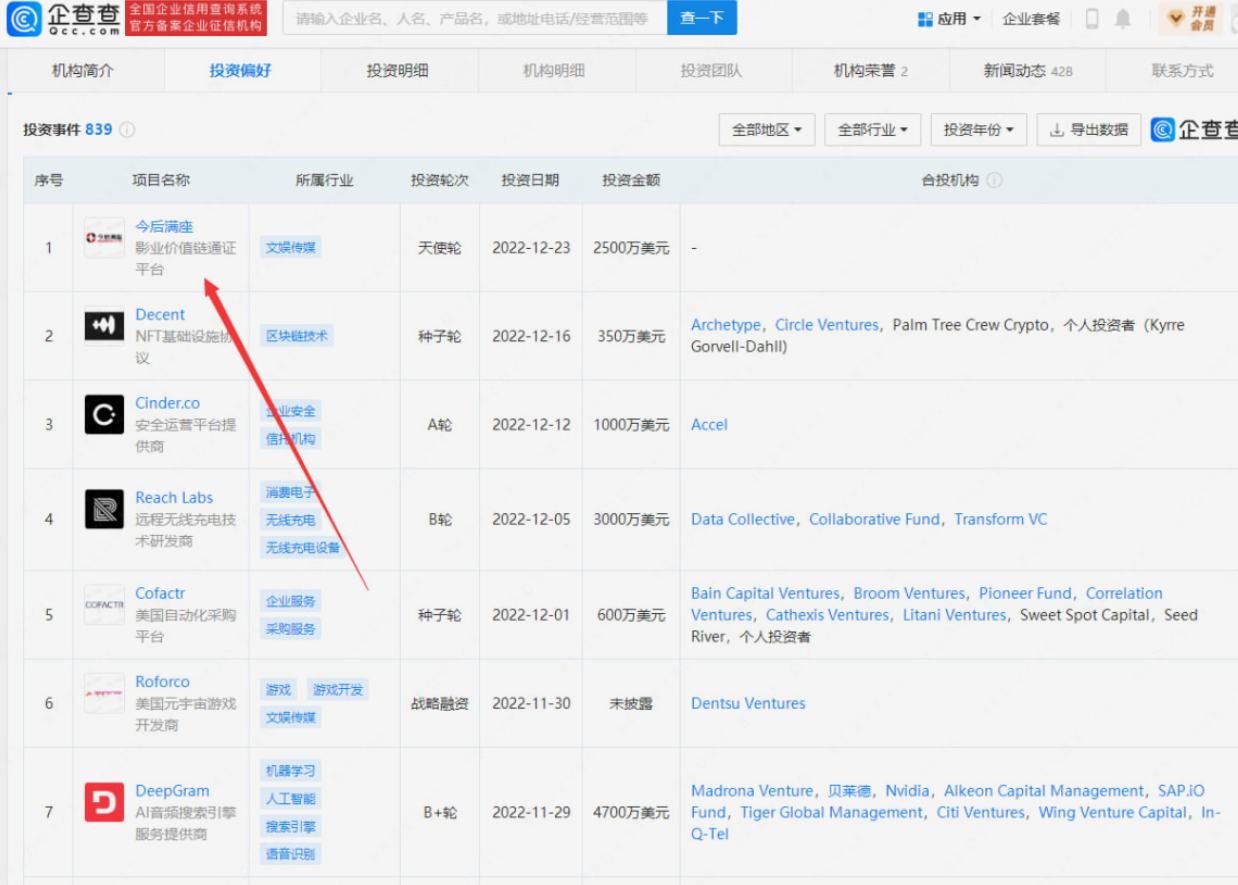Open the Decent project logo
Viewport: 1238px width, 885px height.
[x=104, y=326]
